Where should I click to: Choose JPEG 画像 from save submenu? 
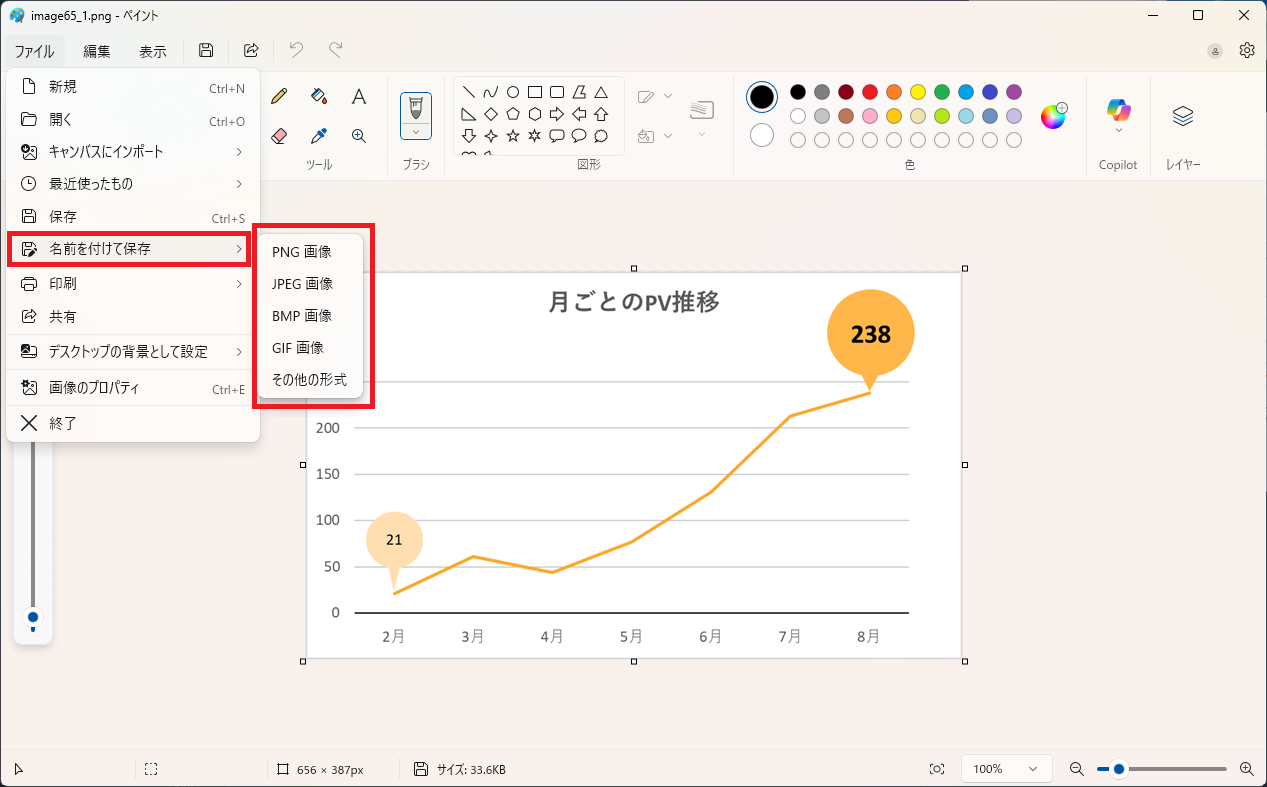[x=302, y=284]
